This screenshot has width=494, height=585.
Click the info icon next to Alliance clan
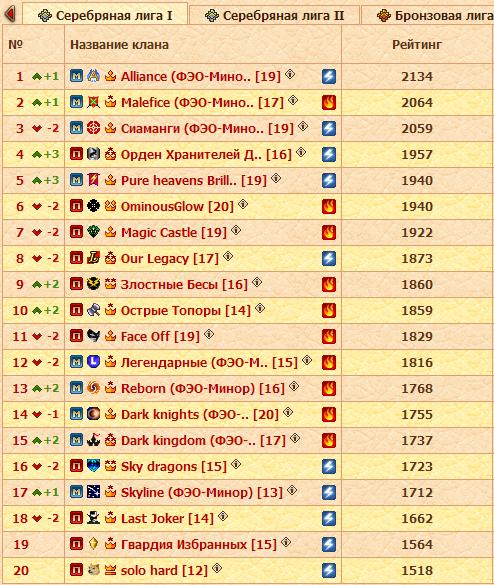(x=290, y=74)
